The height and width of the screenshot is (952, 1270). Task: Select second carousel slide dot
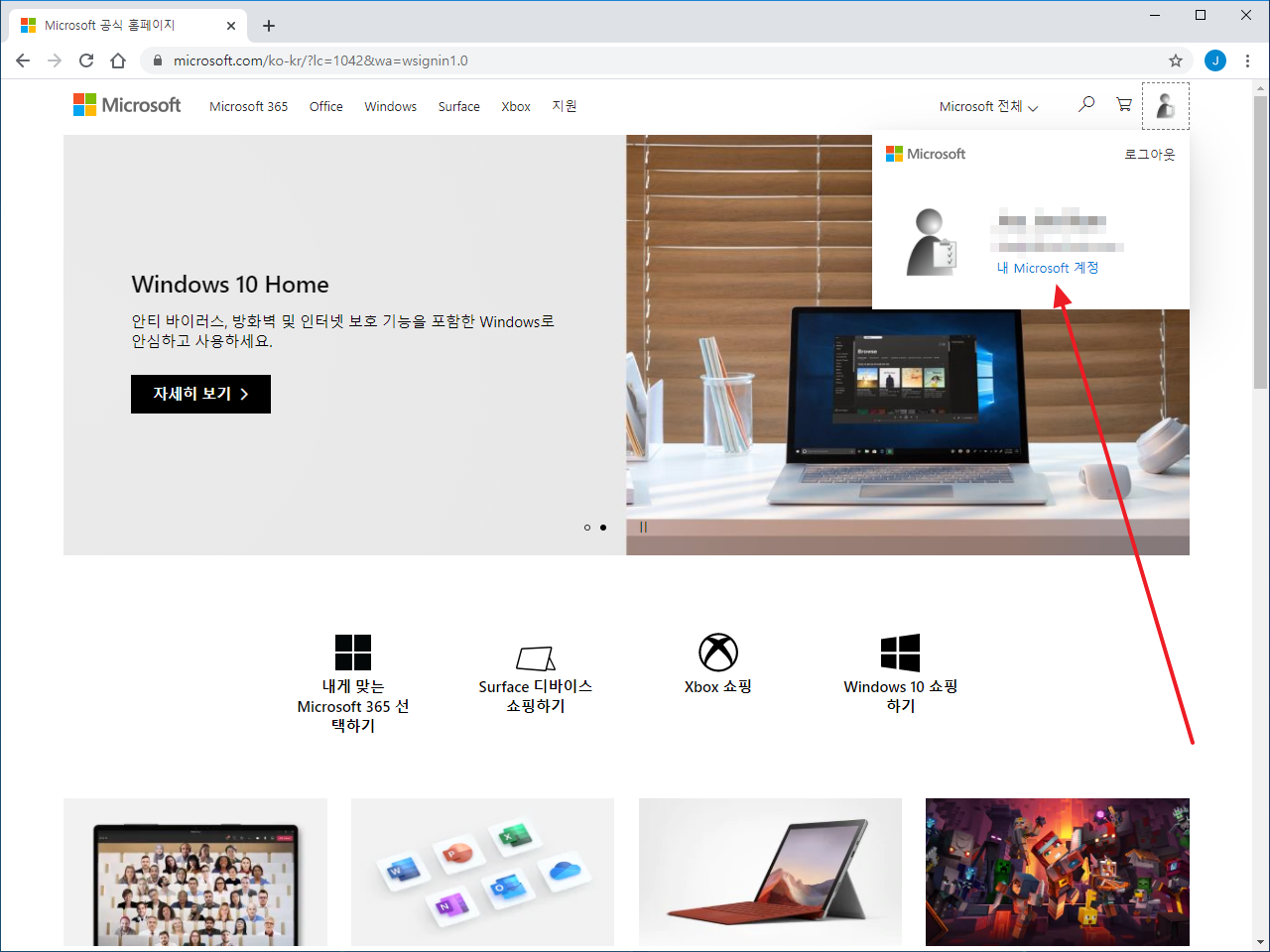pyautogui.click(x=603, y=528)
